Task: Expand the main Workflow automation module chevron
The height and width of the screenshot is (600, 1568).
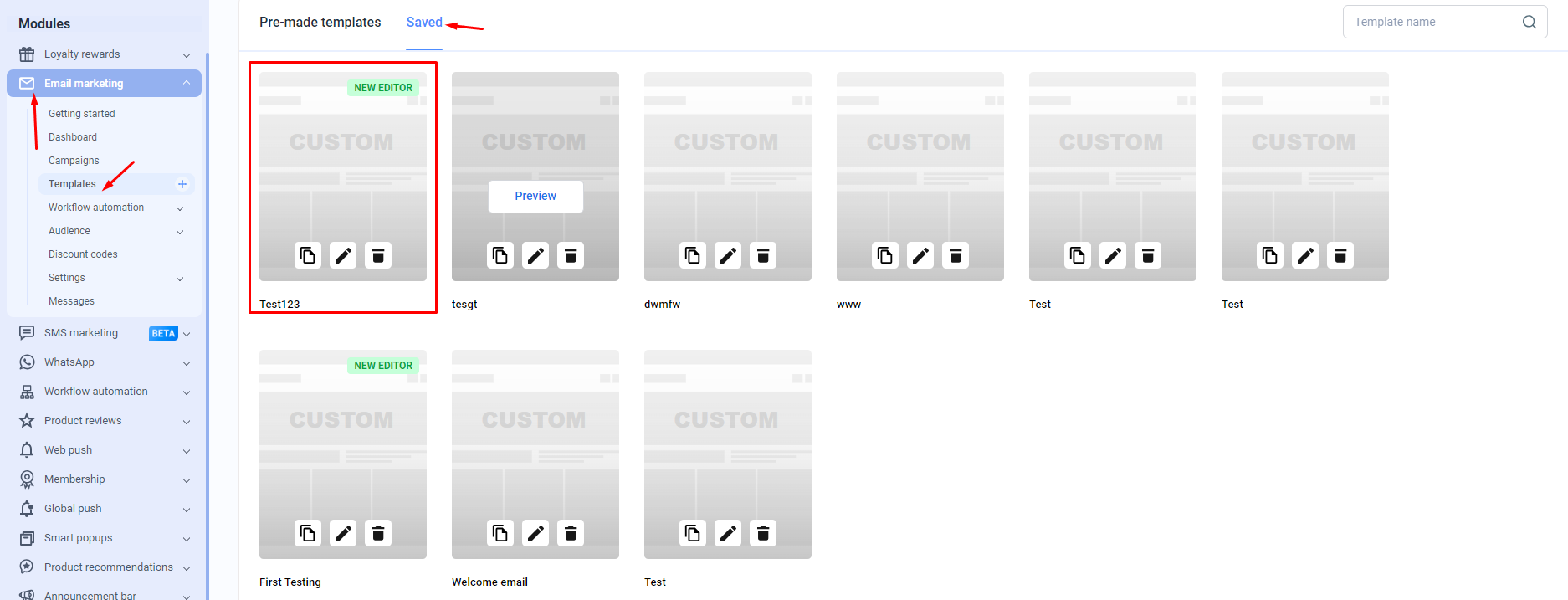Action: (187, 392)
